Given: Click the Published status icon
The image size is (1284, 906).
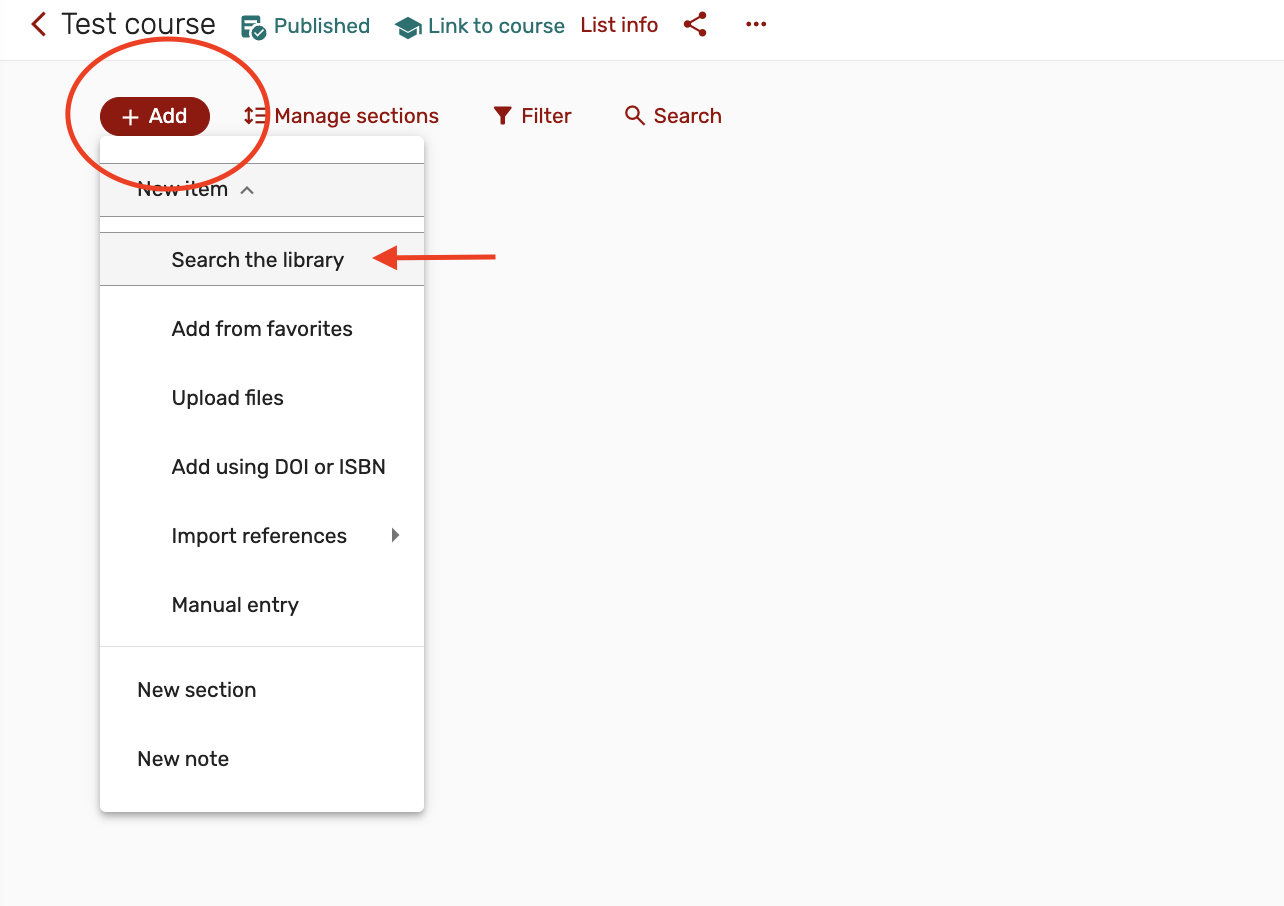Looking at the screenshot, I should 254,27.
